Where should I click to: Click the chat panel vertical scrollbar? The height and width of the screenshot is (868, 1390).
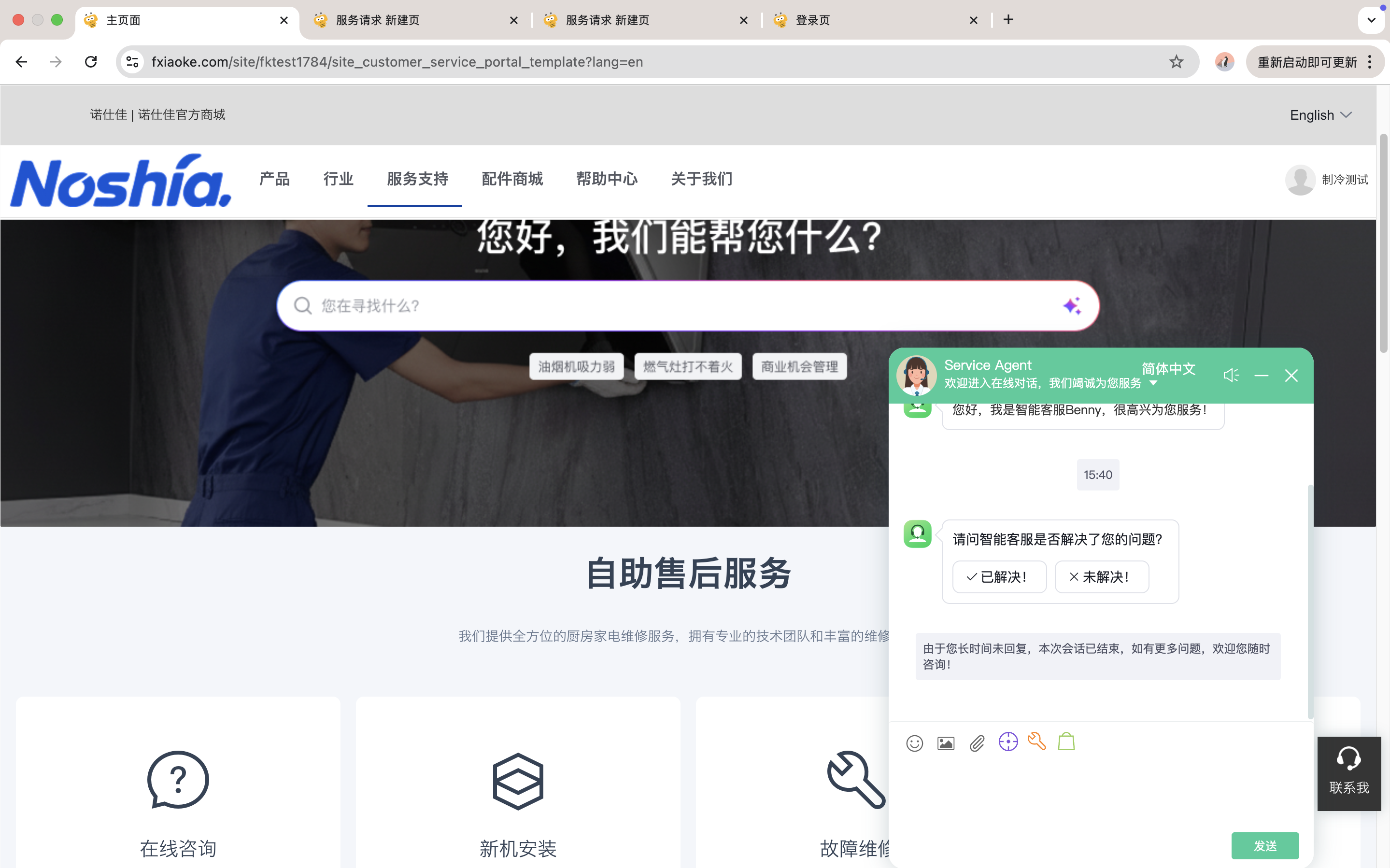coord(1310,601)
